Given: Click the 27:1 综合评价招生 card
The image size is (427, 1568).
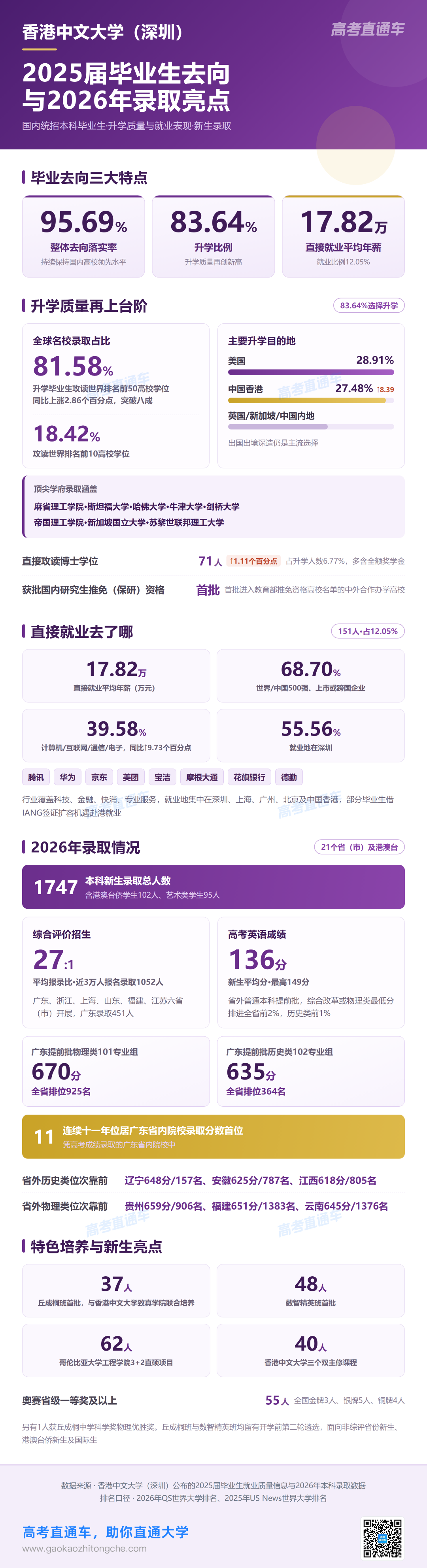Looking at the screenshot, I should pyautogui.click(x=116, y=973).
